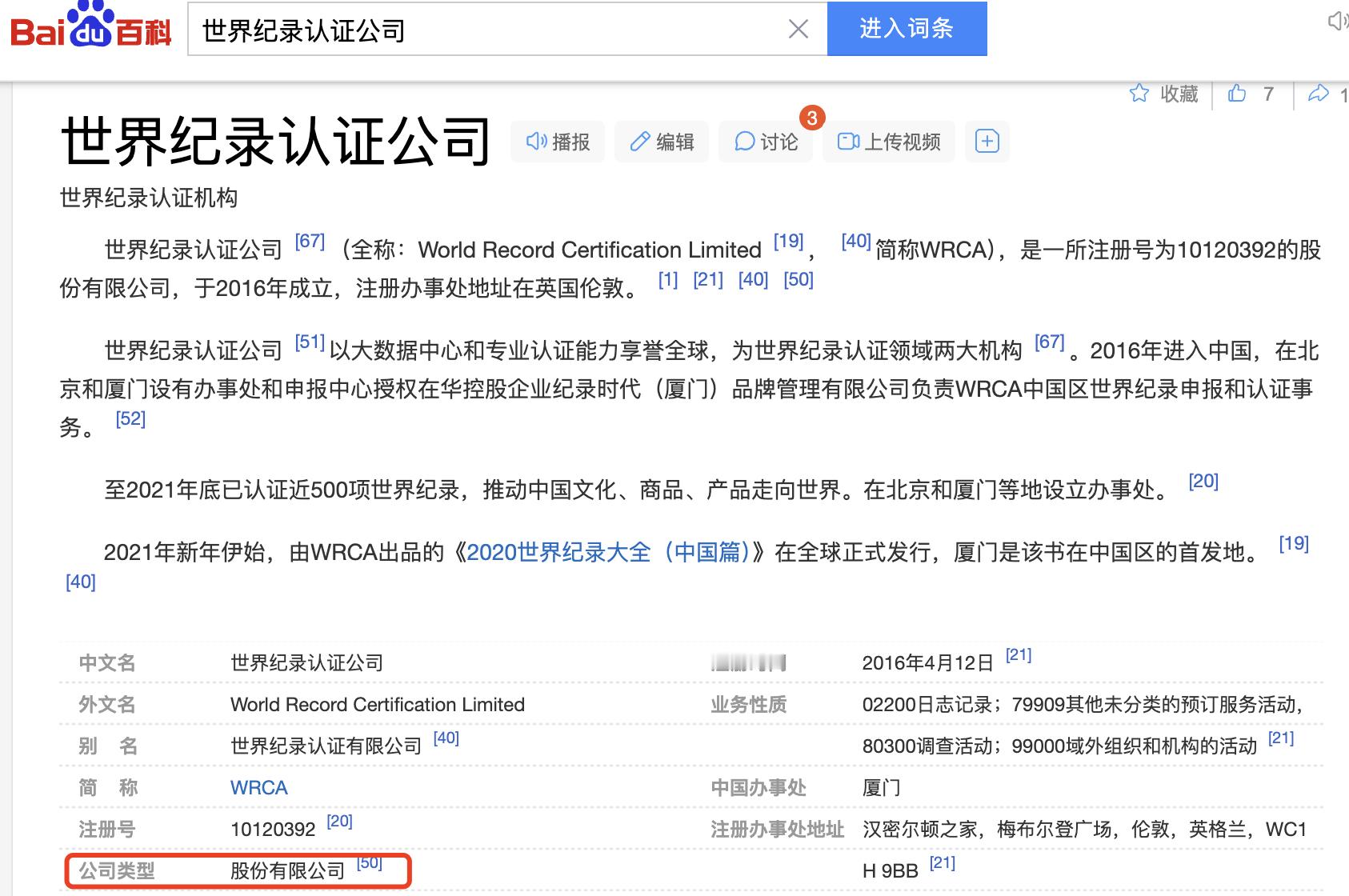The height and width of the screenshot is (896, 1349).
Task: Click the like count 7
Action: pos(1268,94)
